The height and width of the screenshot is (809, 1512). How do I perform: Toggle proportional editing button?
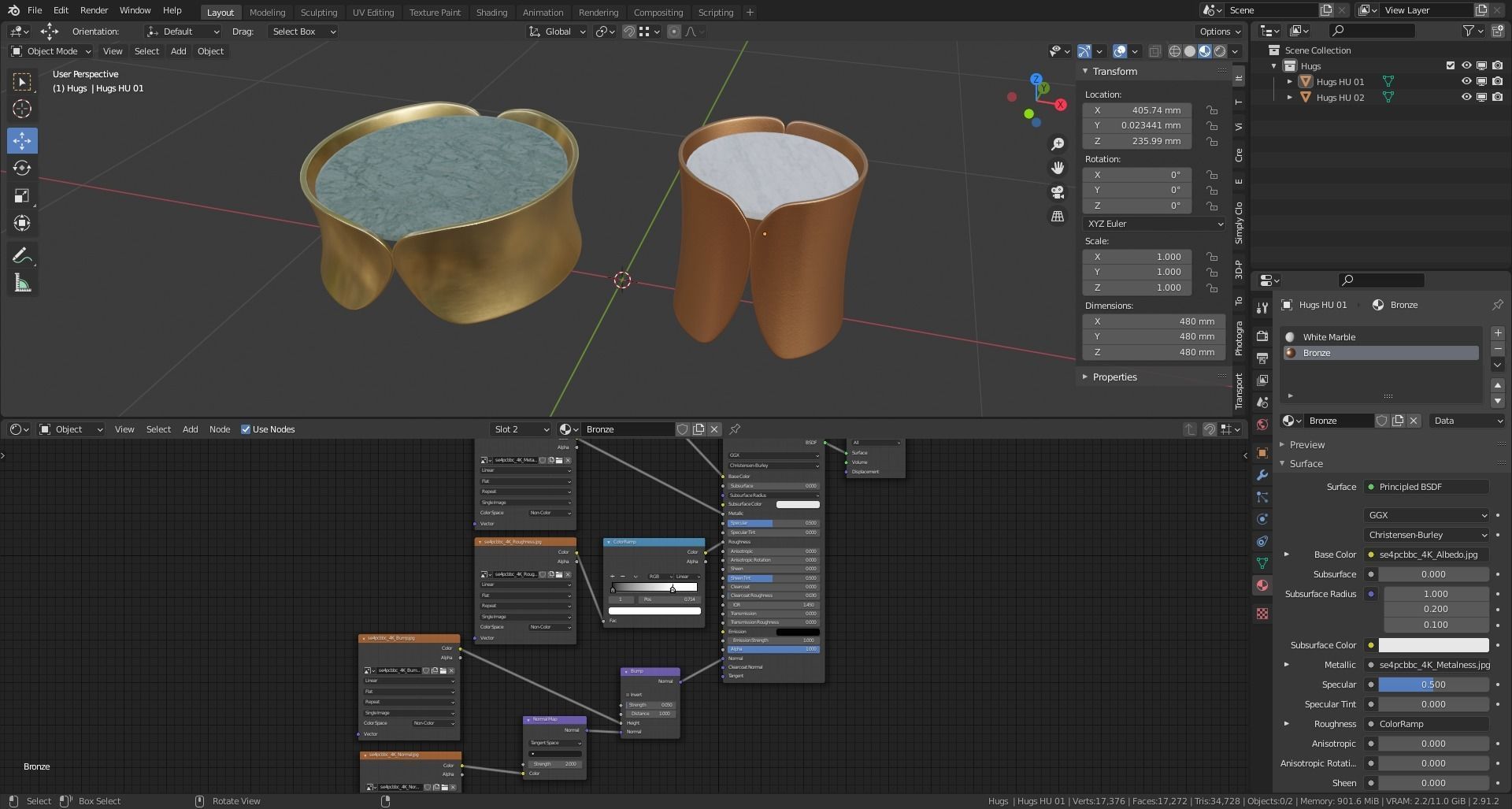[x=674, y=32]
